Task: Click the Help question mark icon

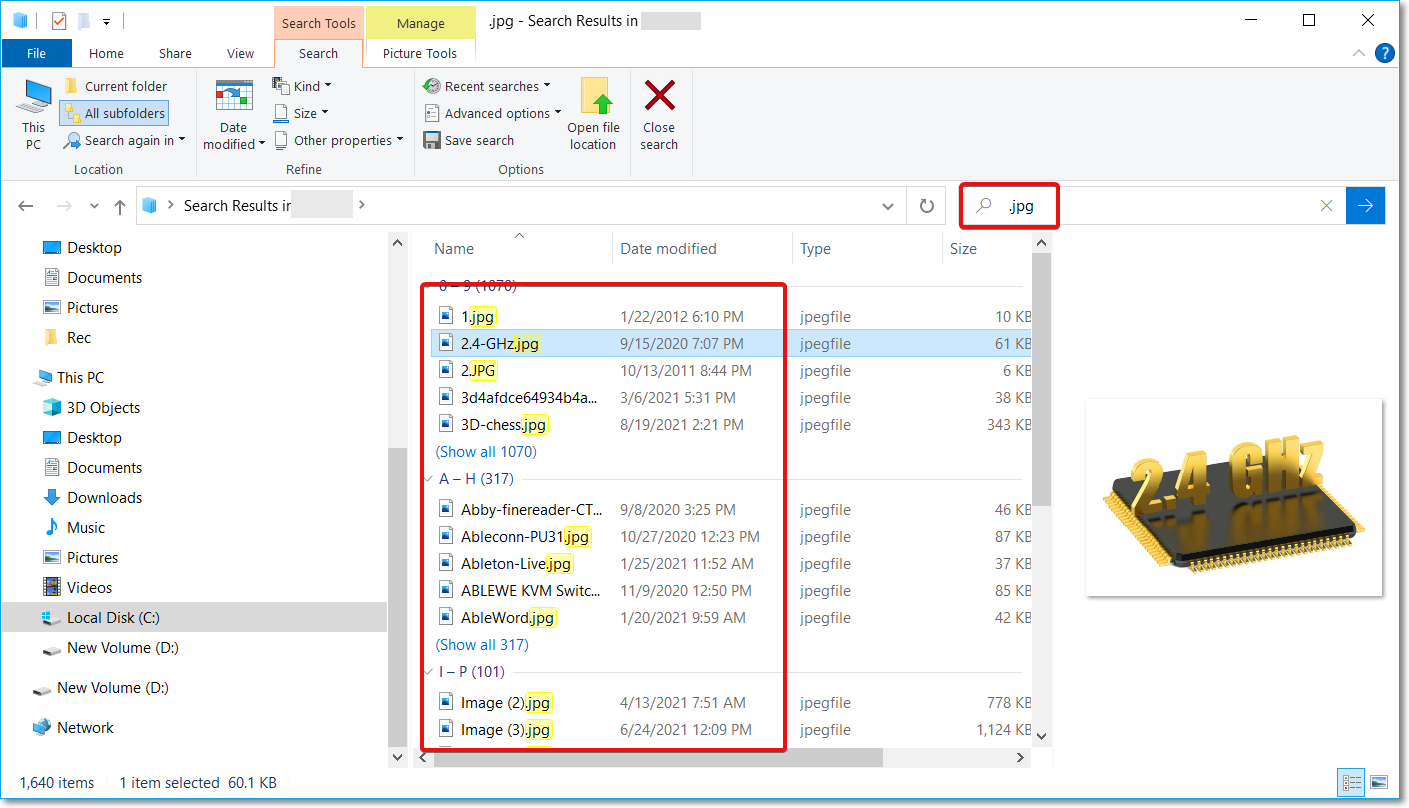Action: 1385,54
